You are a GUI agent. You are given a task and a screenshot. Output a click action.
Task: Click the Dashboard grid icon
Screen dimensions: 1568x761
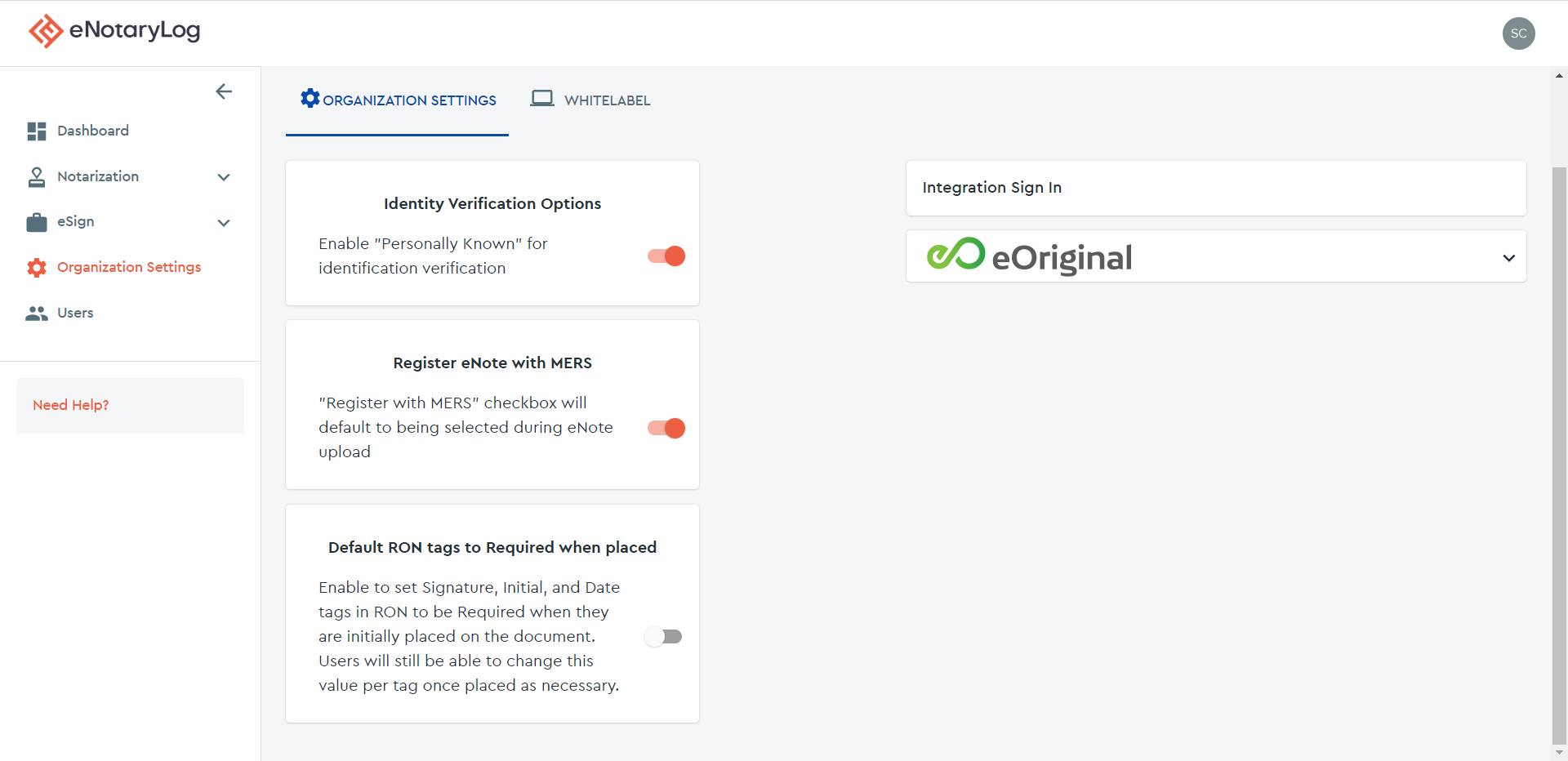[x=37, y=131]
